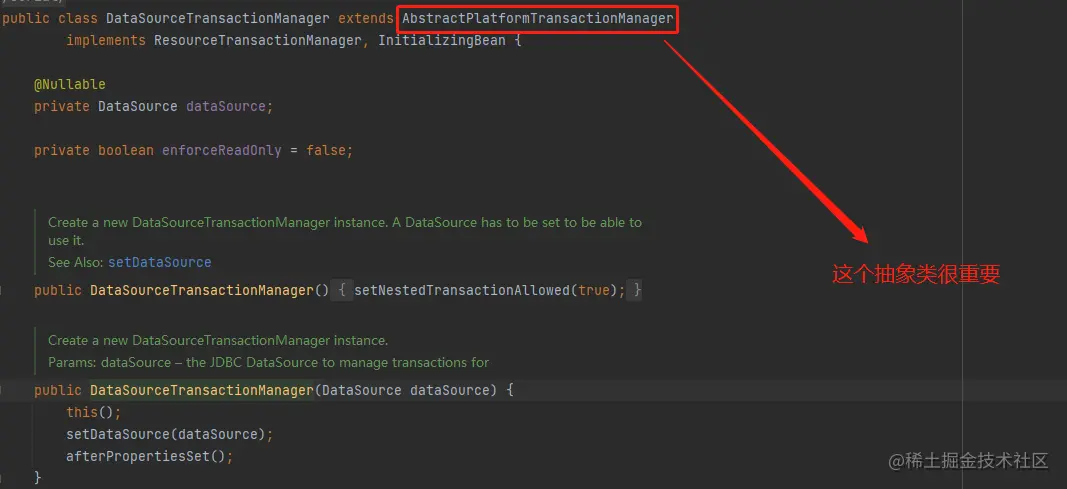Viewport: 1067px width, 489px height.
Task: Click the setDataSource(dataSource) call in the constructor body
Action: click(x=169, y=434)
